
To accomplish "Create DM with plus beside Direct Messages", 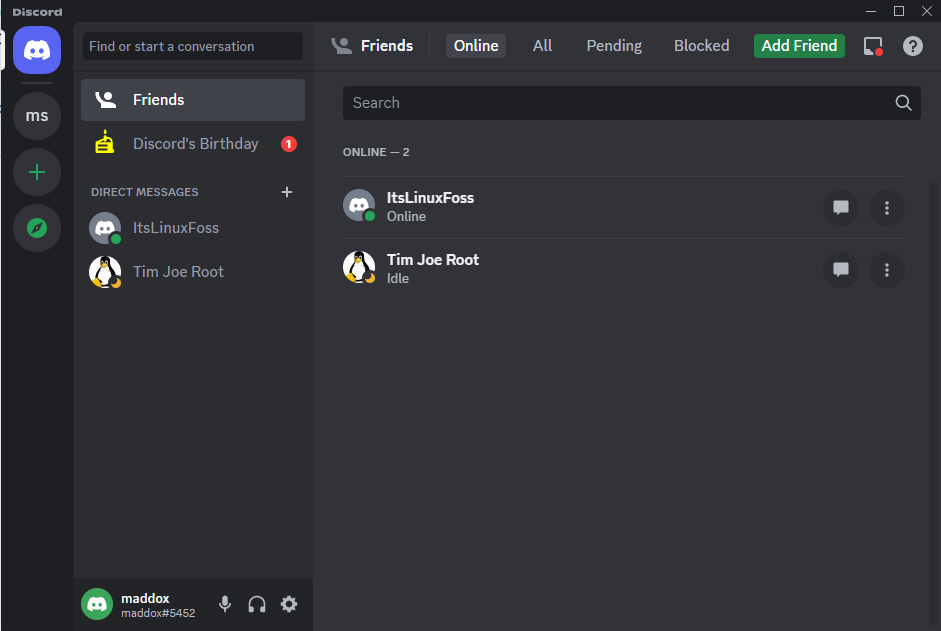I will [287, 192].
